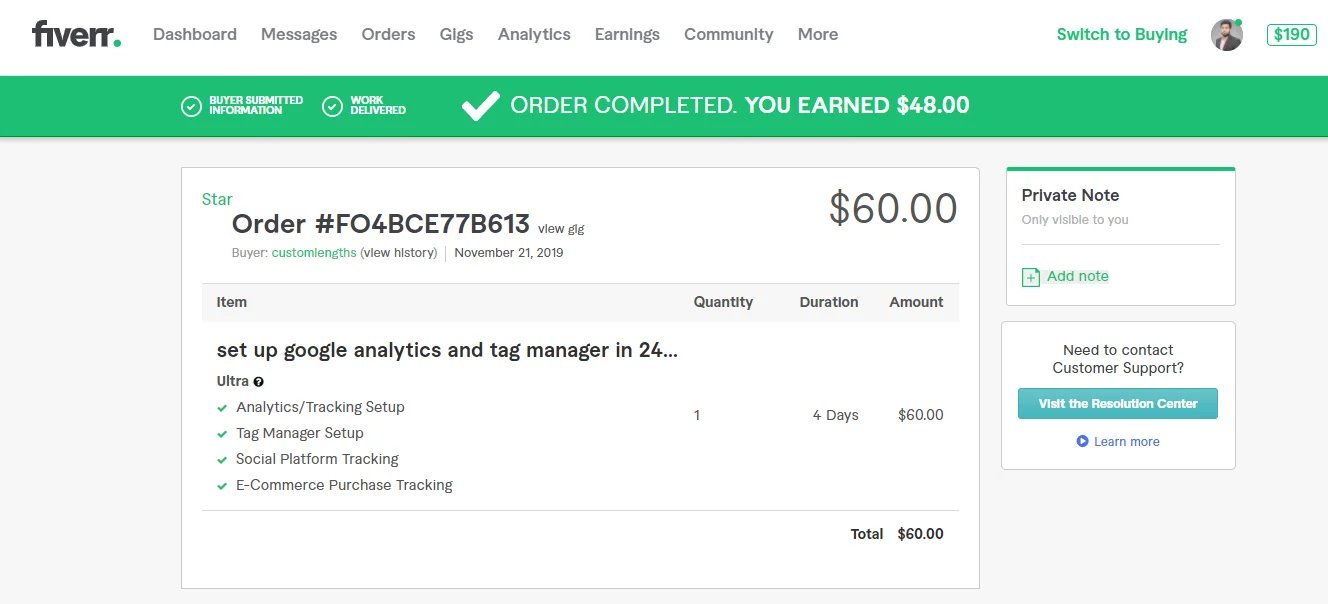Click the E-Commerce Purchase Tracking checkmark
This screenshot has height=604, width=1328.
pos(222,486)
